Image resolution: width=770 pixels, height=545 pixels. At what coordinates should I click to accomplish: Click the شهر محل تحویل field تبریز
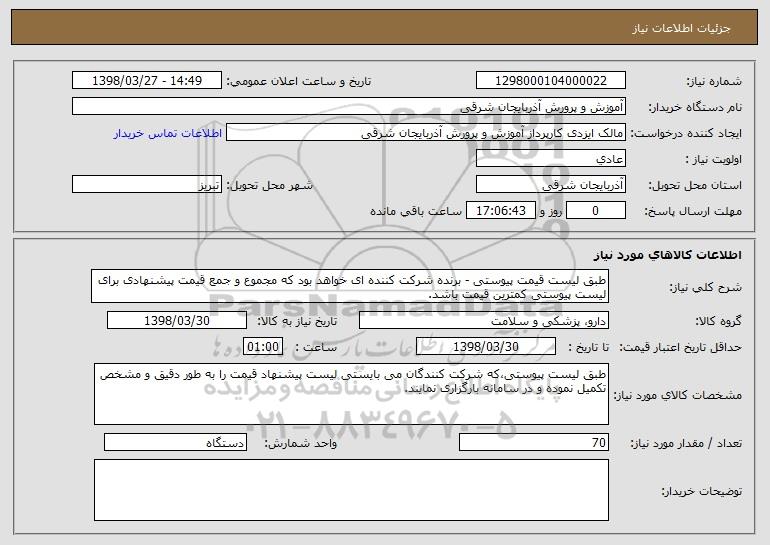coord(147,185)
